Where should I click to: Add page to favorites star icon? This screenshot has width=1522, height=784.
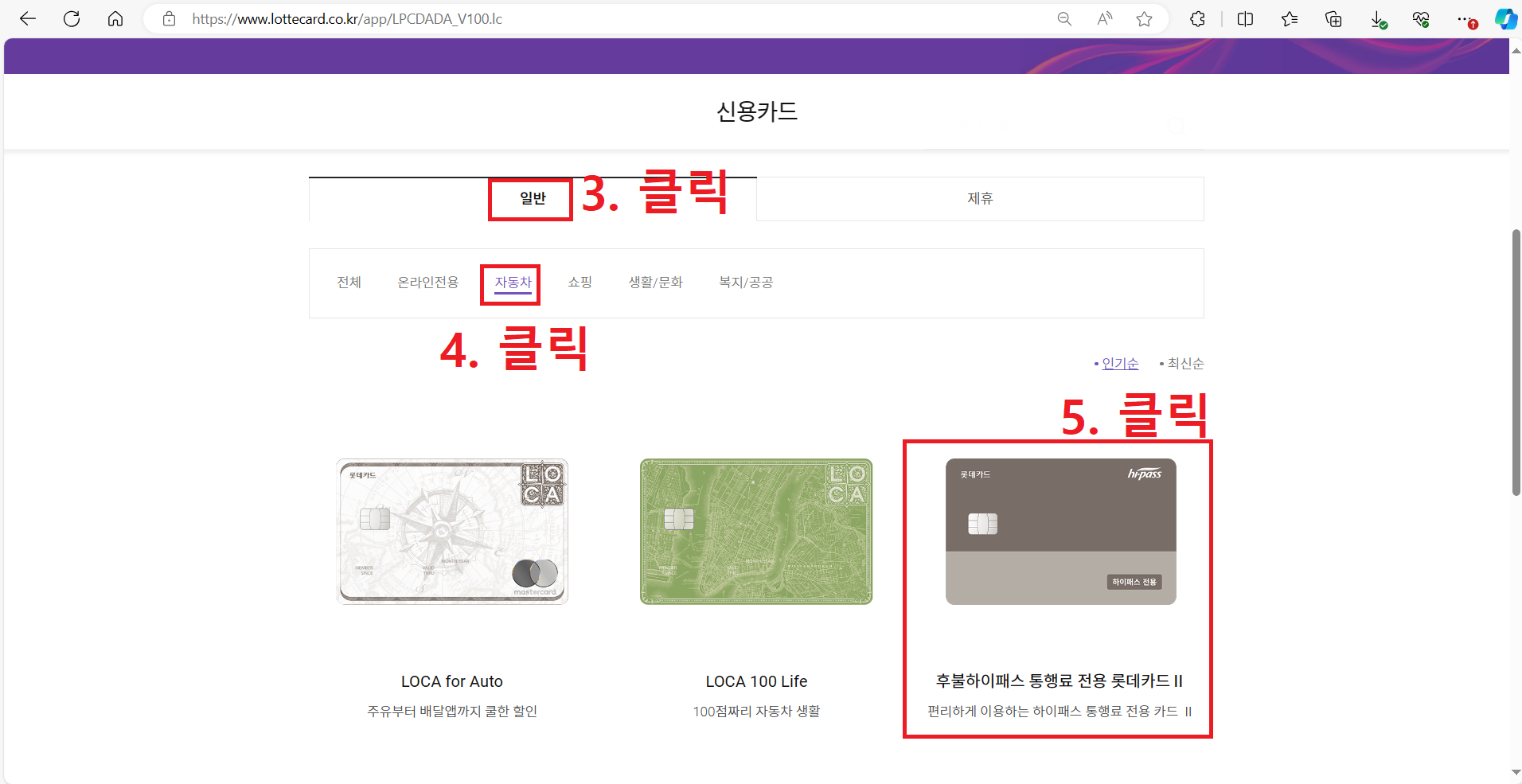click(x=1145, y=19)
